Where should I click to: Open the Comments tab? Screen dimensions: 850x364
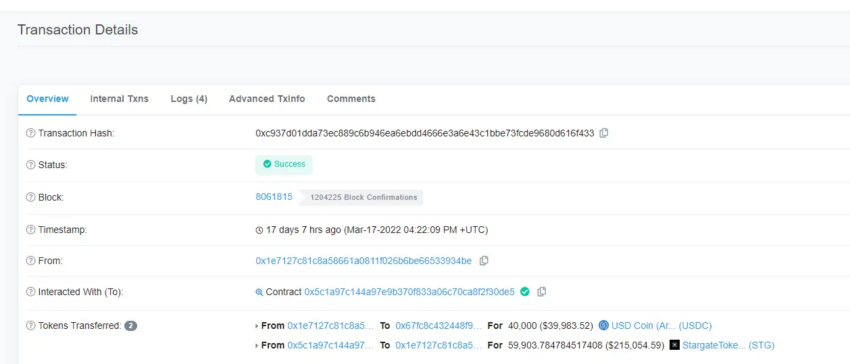[x=351, y=99]
